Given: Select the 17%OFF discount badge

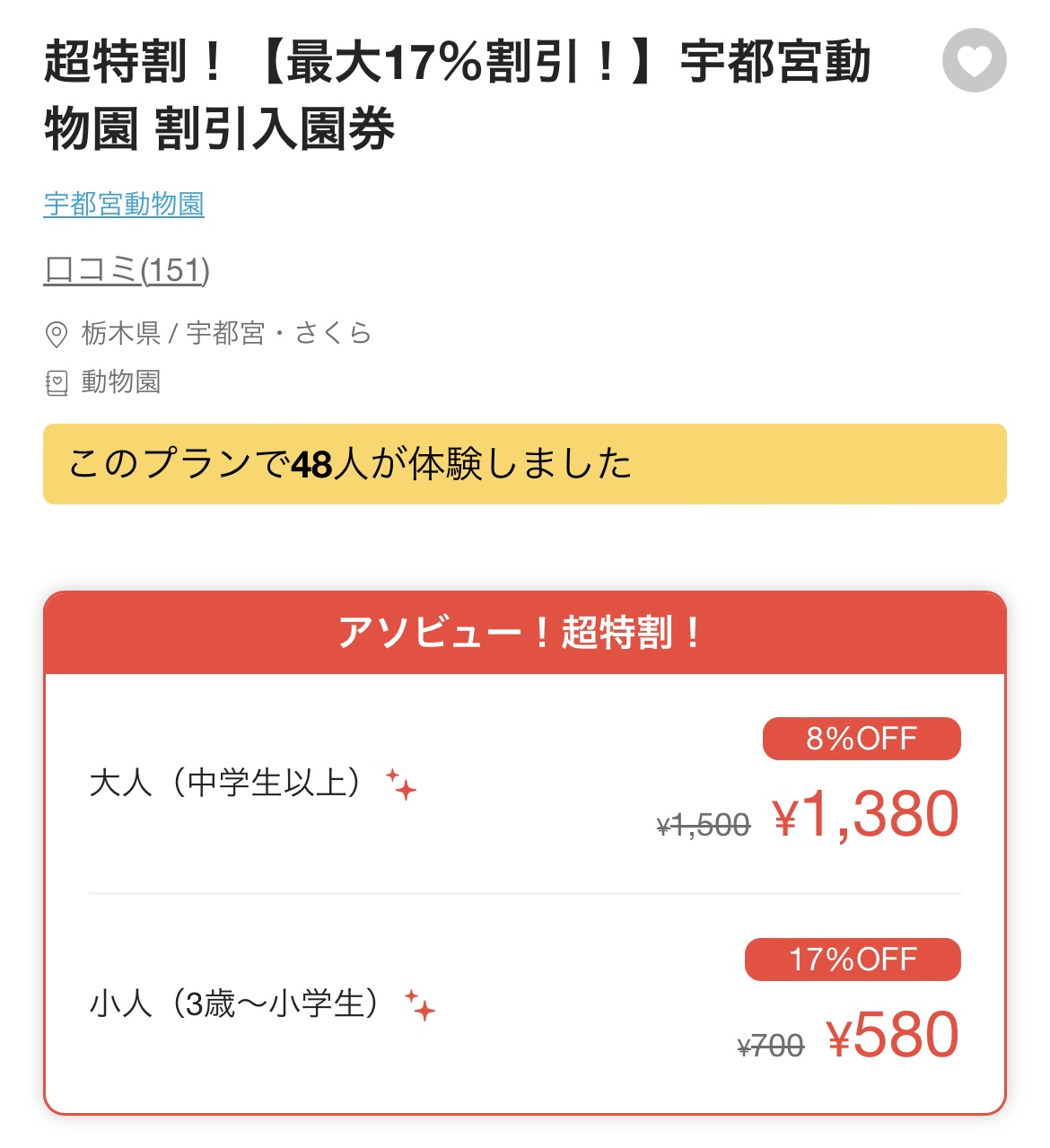Looking at the screenshot, I should (x=853, y=960).
